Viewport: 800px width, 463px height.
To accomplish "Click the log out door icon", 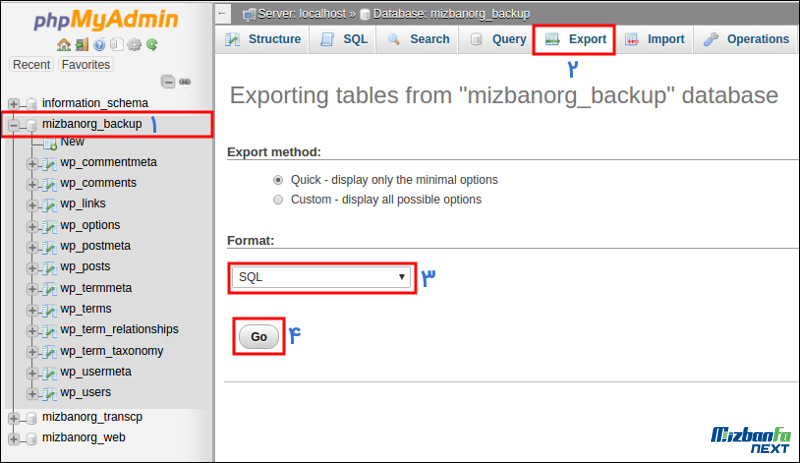I will (x=81, y=45).
